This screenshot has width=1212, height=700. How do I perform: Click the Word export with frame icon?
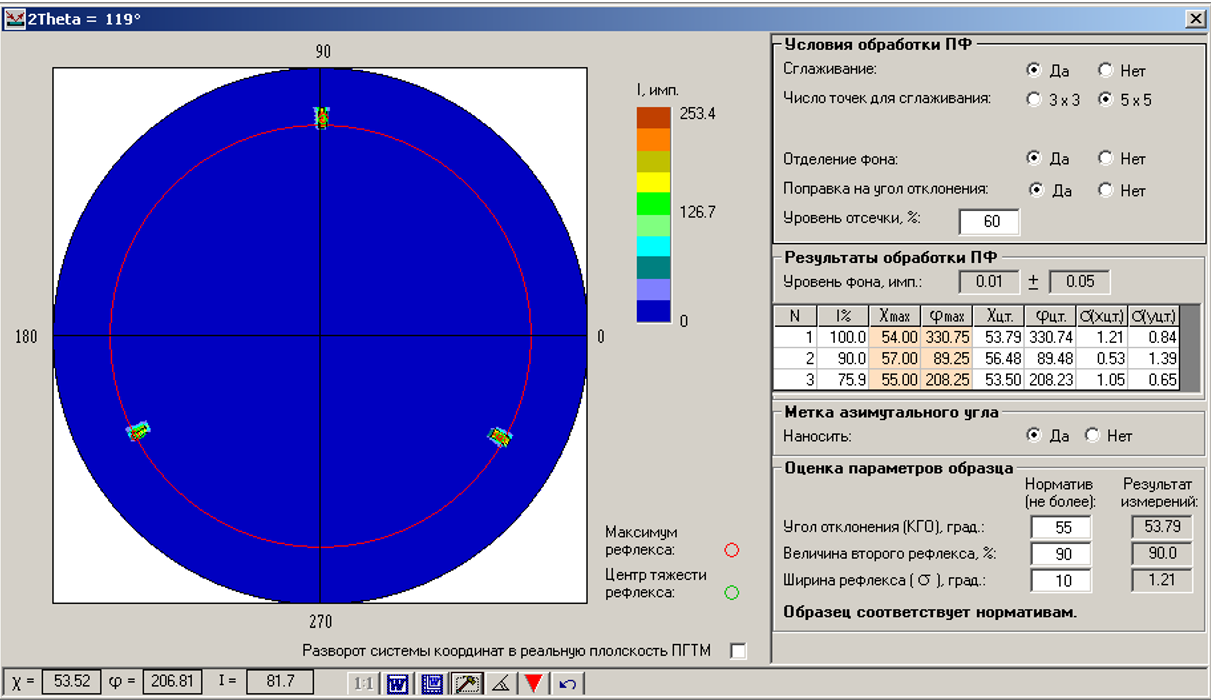(432, 684)
